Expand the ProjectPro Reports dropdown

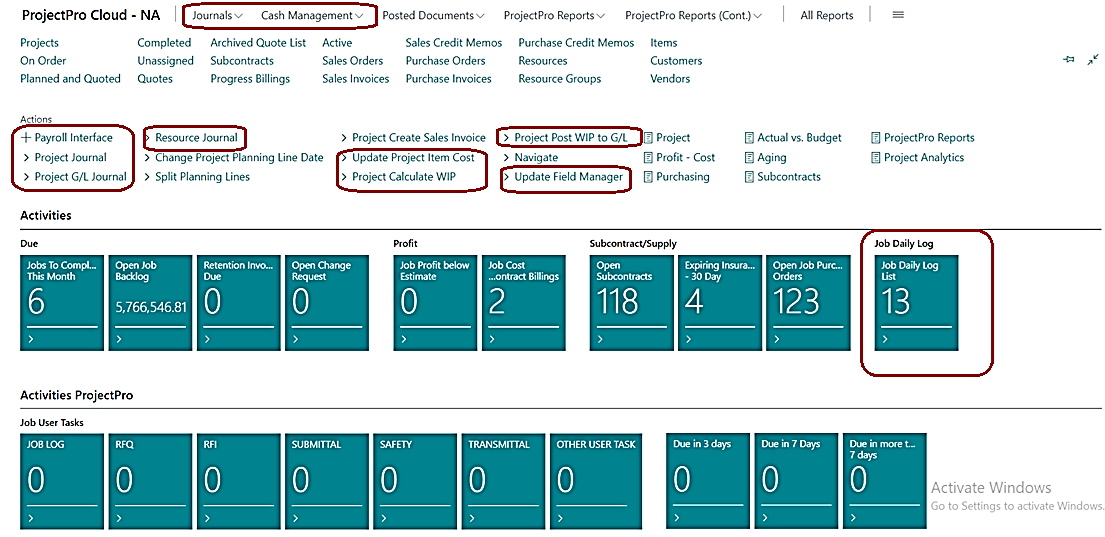pos(555,15)
